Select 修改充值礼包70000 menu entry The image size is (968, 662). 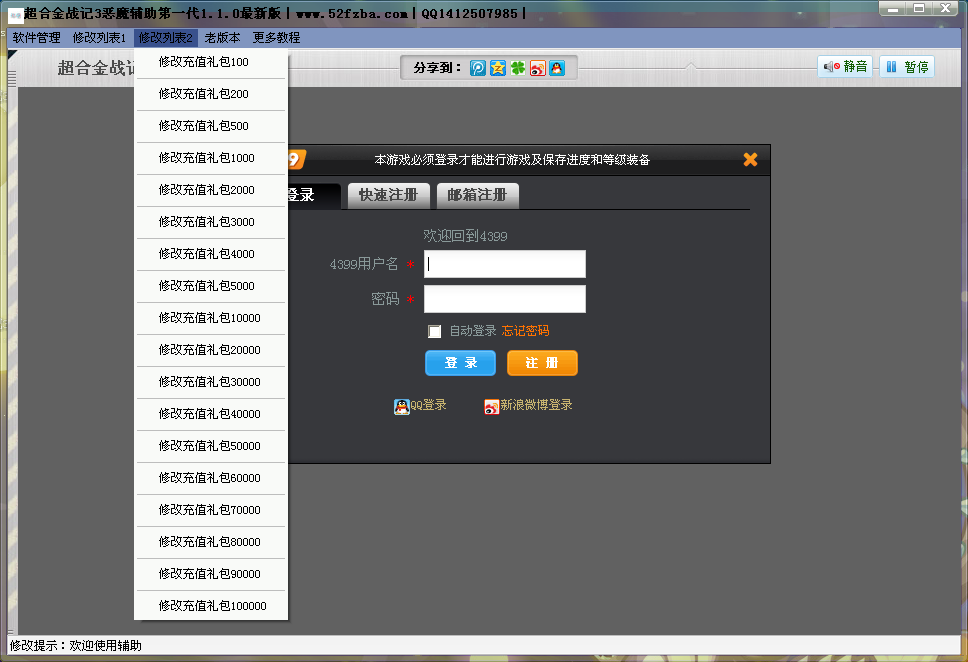click(x=211, y=510)
